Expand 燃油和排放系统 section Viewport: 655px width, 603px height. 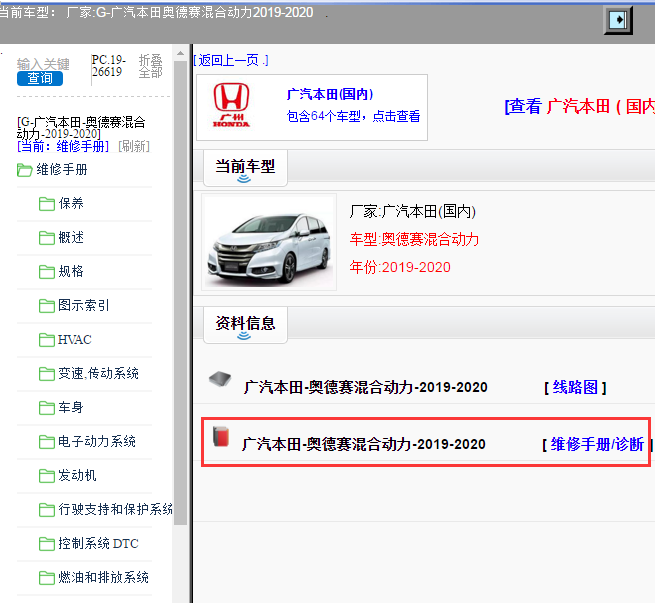103,577
